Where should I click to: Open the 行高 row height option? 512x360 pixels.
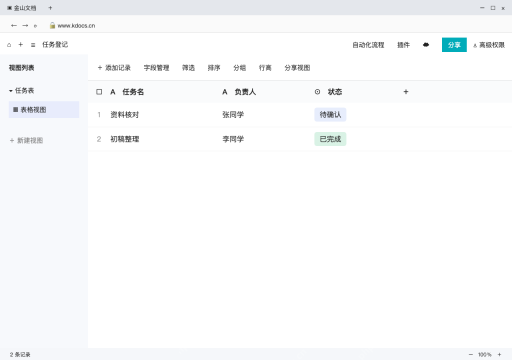point(265,68)
